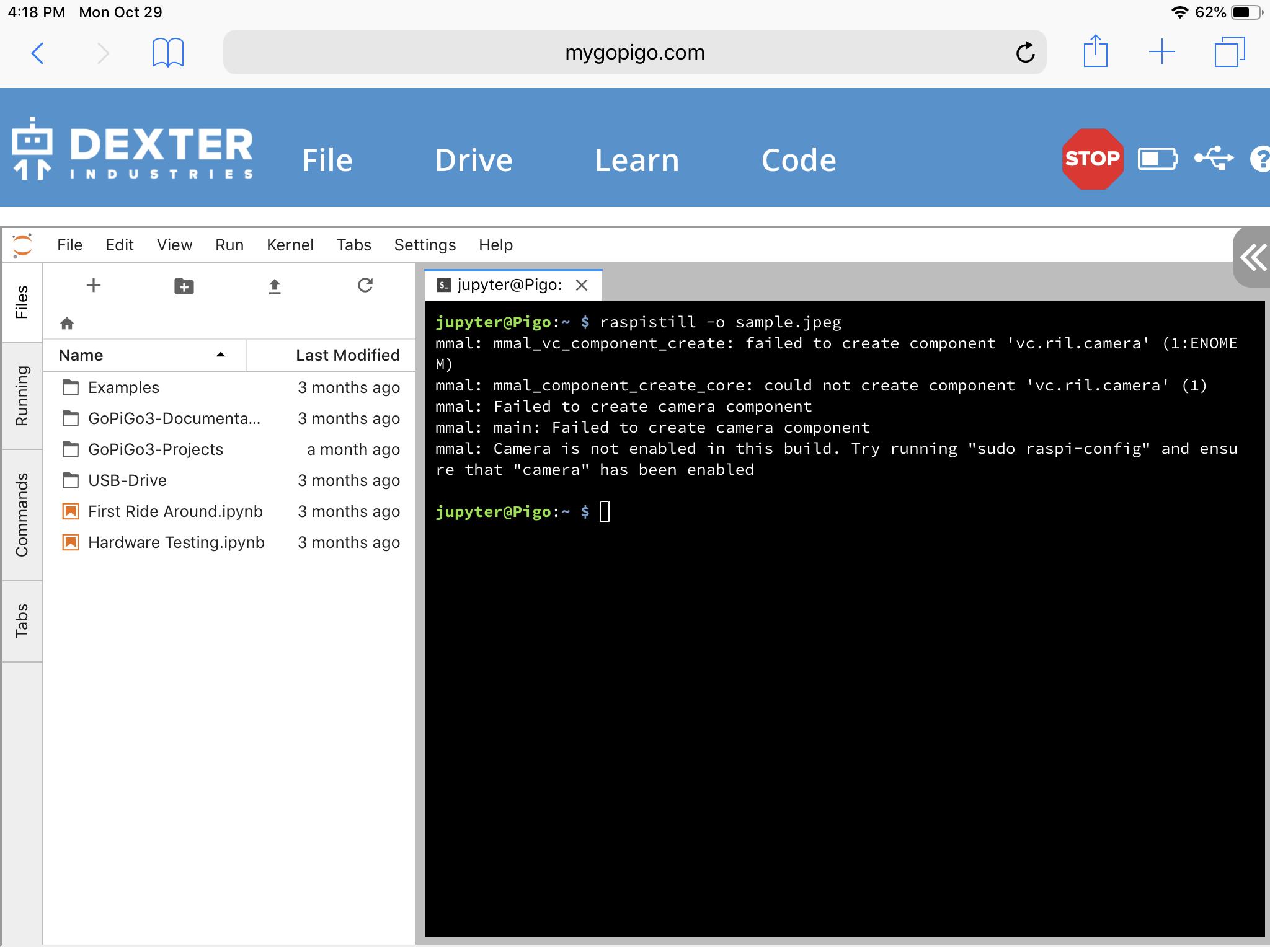Toggle Name column sort order arrow
Screen dimensions: 1270x952
[220, 355]
